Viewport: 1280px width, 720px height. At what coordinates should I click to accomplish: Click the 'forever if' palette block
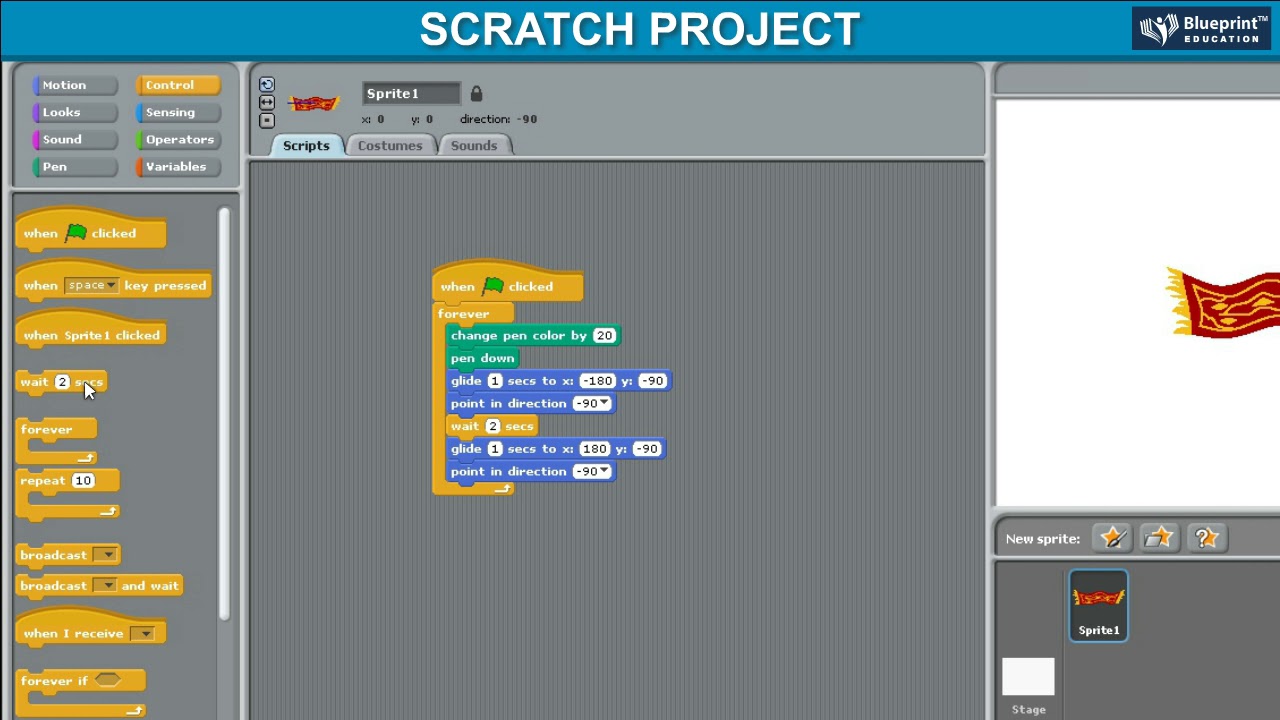coord(81,693)
